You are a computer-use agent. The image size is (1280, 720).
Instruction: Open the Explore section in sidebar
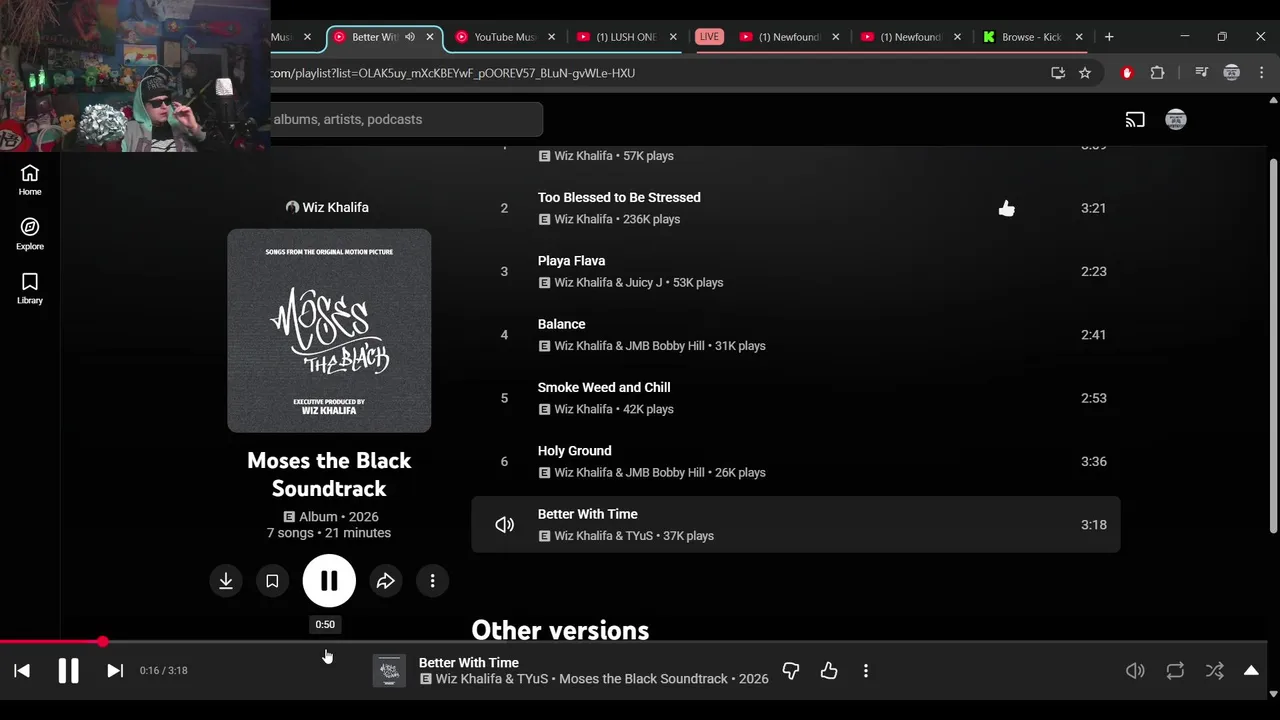[30, 234]
